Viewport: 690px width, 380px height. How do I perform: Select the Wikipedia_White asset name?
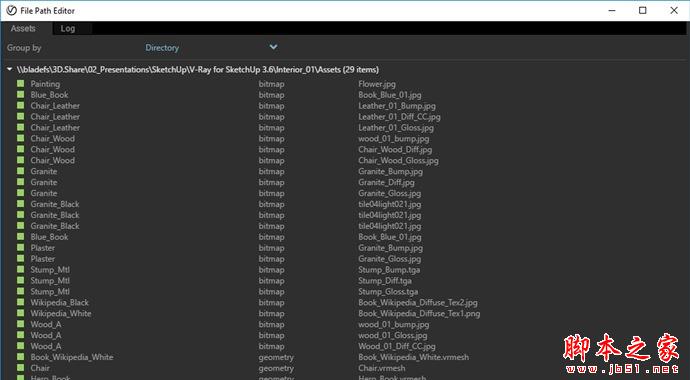(x=61, y=314)
